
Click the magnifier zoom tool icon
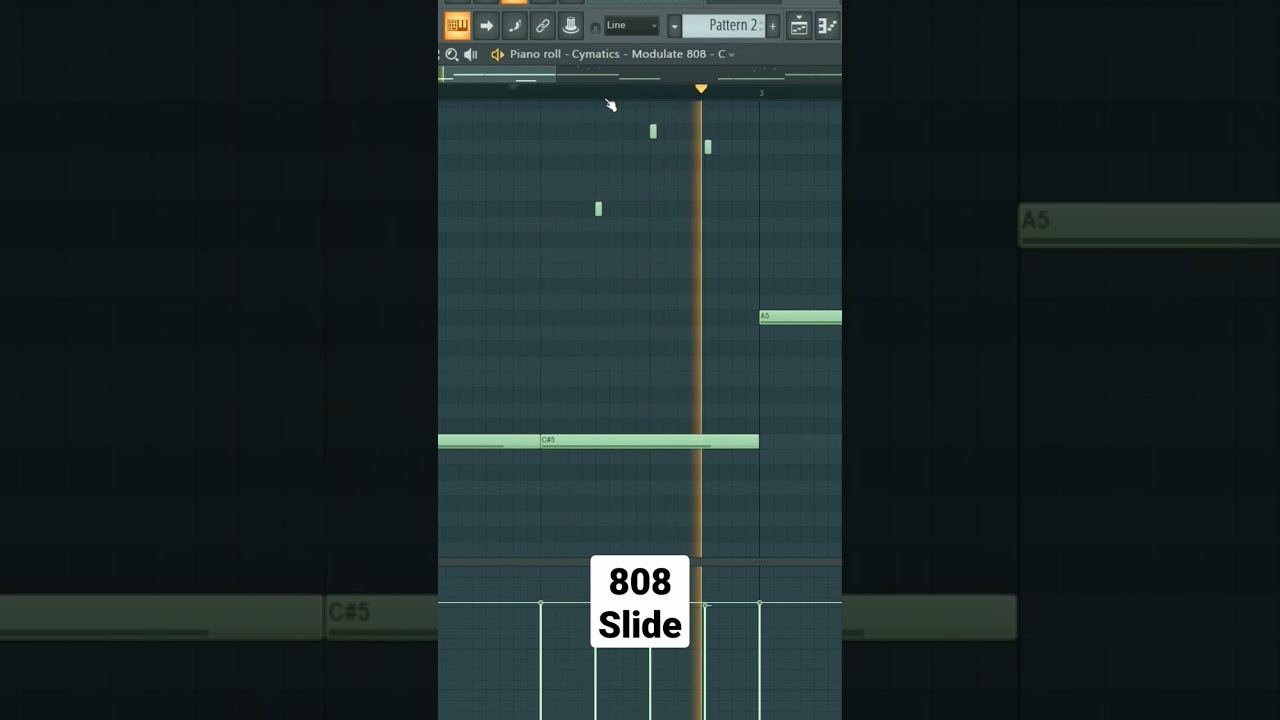click(452, 54)
